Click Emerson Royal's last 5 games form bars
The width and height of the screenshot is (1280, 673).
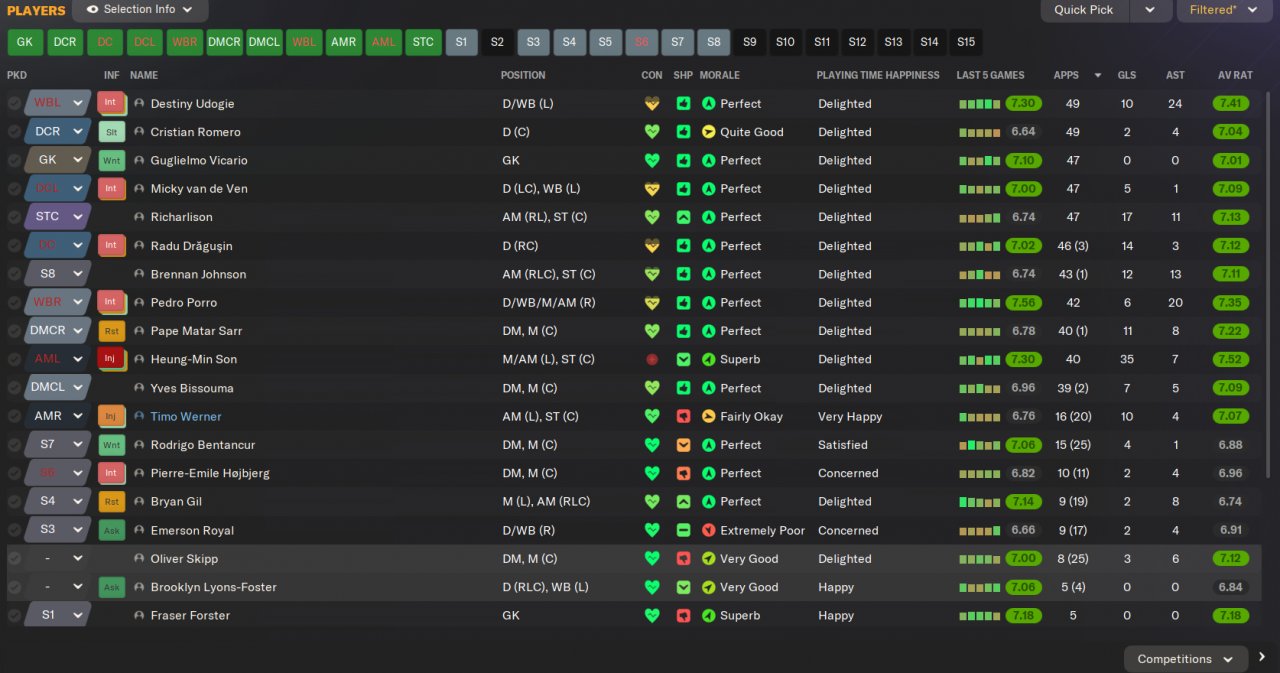click(979, 530)
